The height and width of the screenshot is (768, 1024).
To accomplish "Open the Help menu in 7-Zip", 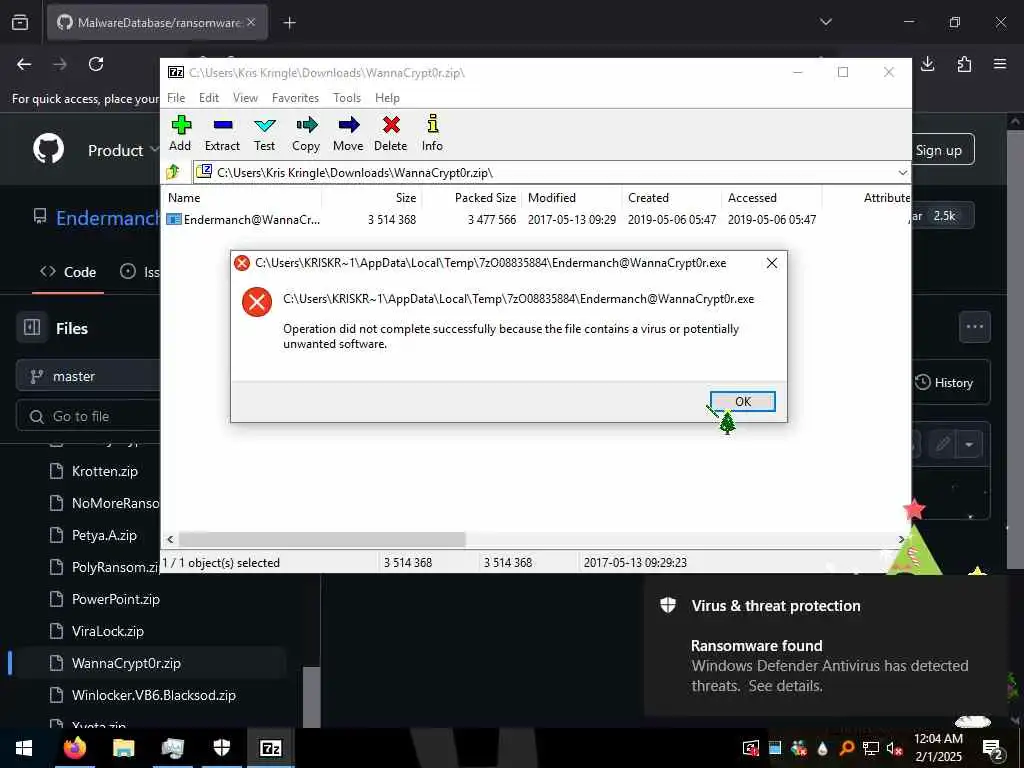I will [387, 98].
